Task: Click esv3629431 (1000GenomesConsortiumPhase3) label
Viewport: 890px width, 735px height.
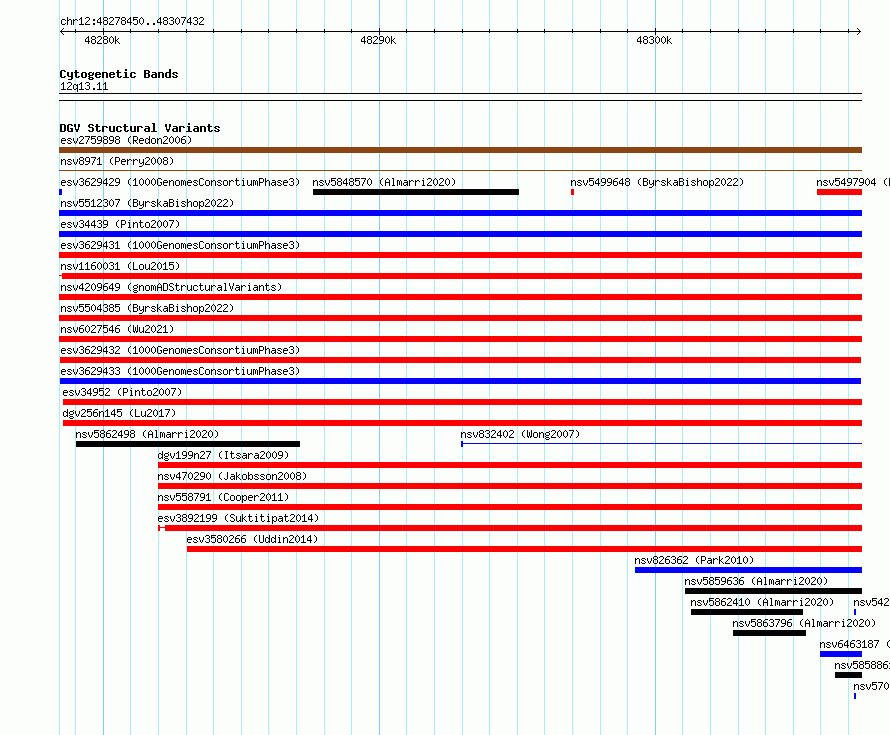Action: 180,245
